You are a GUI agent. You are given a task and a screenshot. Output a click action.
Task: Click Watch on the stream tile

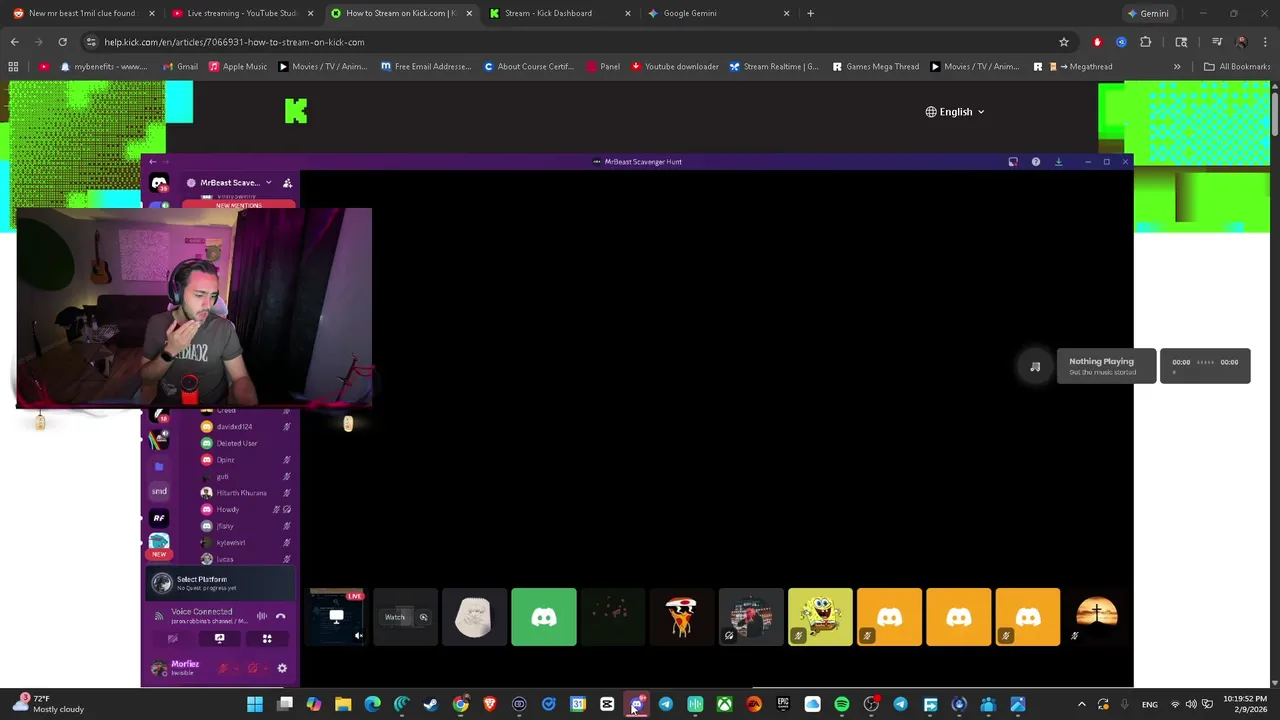click(x=395, y=617)
